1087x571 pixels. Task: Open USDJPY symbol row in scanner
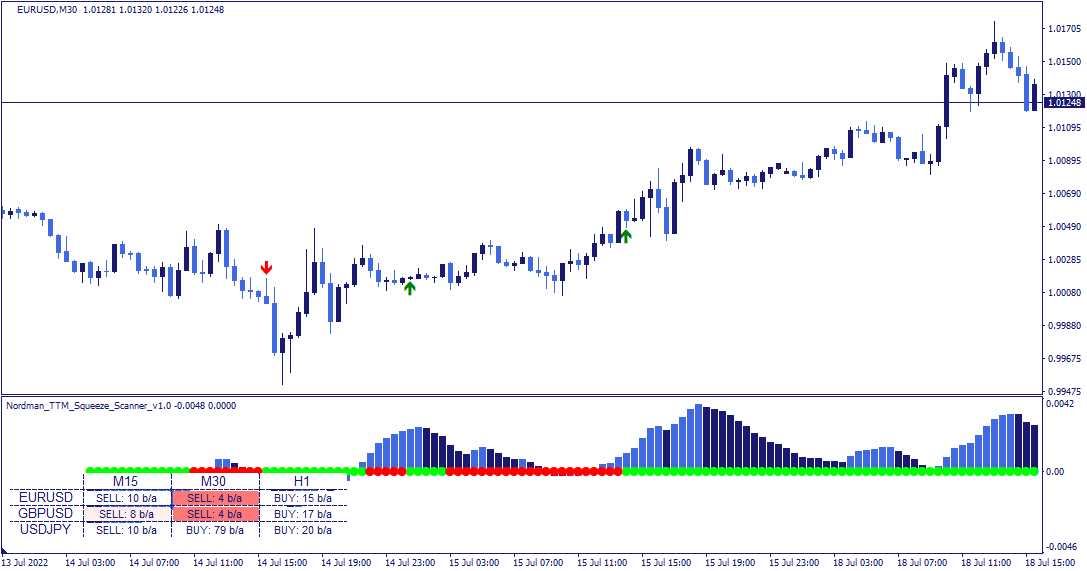46,529
